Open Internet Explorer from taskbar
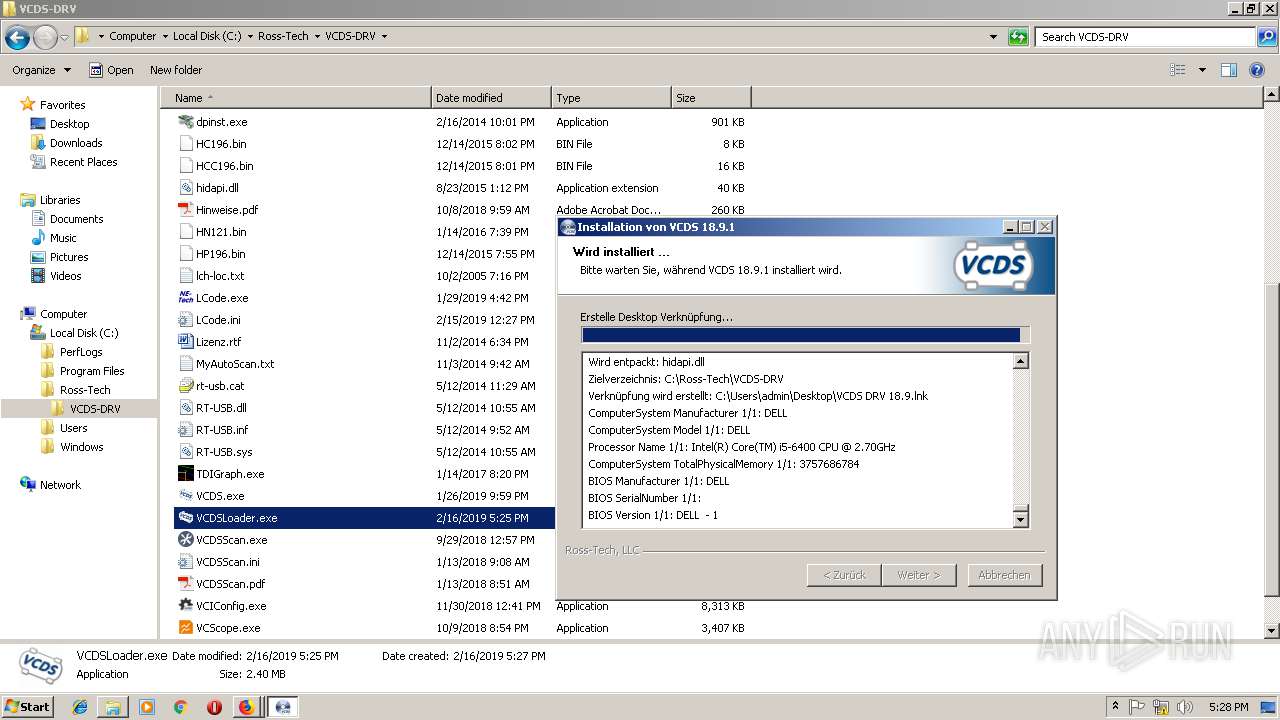 [x=81, y=707]
